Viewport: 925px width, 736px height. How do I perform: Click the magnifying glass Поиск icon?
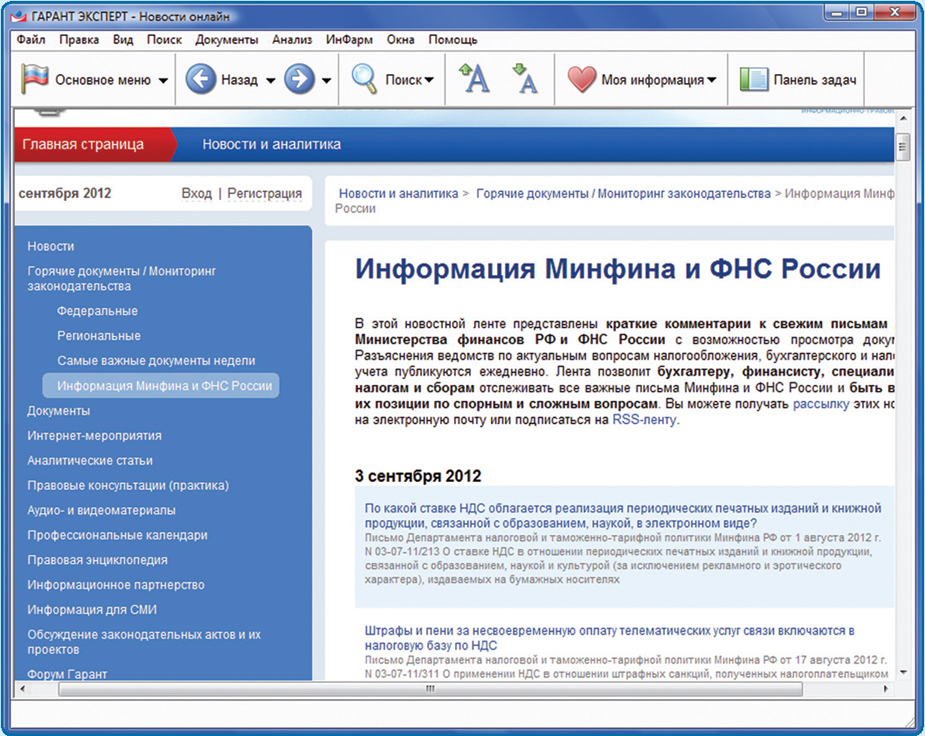click(x=364, y=80)
